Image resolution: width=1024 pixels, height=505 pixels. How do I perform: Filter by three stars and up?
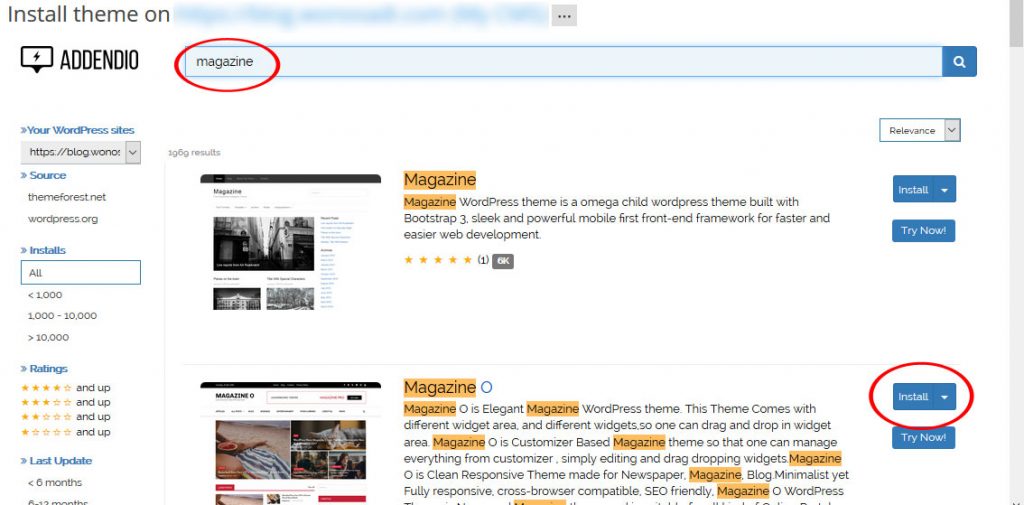pyautogui.click(x=65, y=402)
